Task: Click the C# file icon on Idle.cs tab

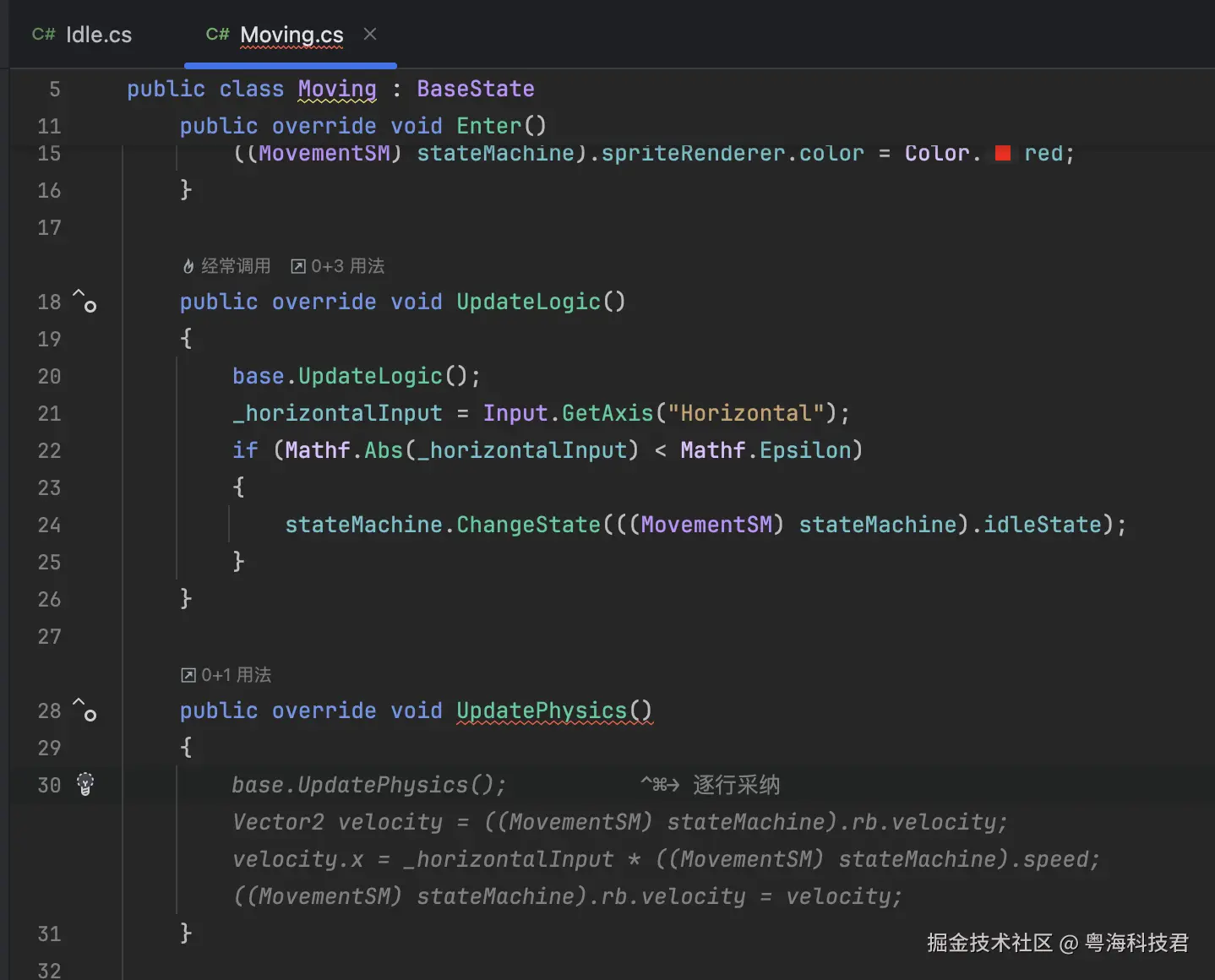Action: pos(44,35)
